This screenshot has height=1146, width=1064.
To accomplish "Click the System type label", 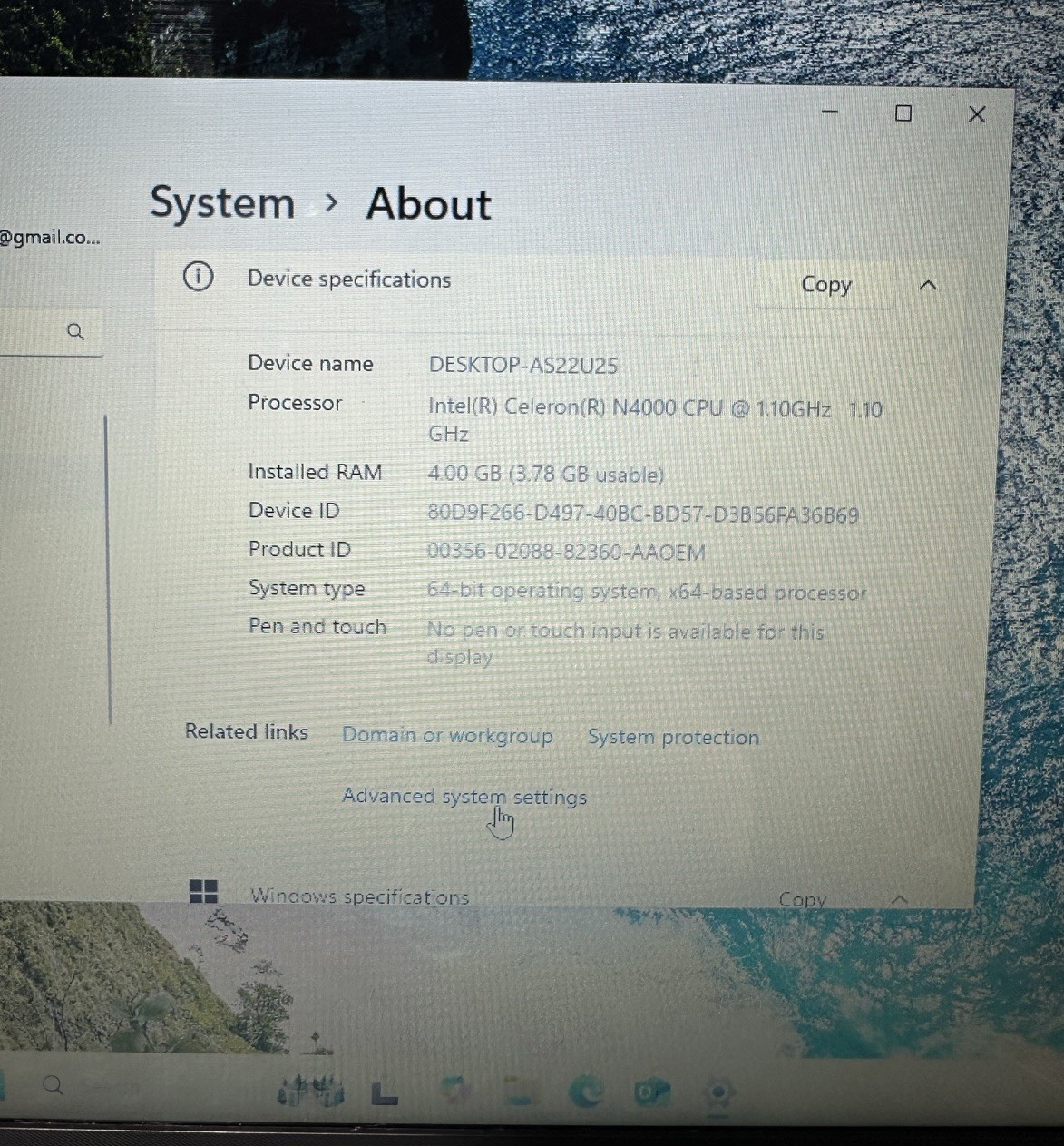I will pyautogui.click(x=307, y=589).
